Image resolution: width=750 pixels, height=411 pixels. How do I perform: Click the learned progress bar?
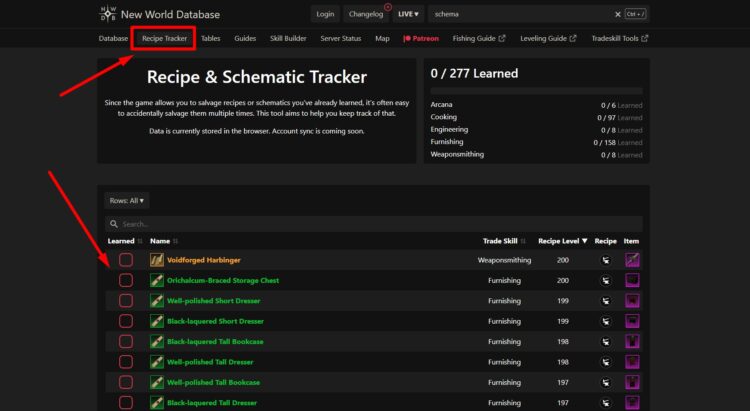click(x=536, y=90)
